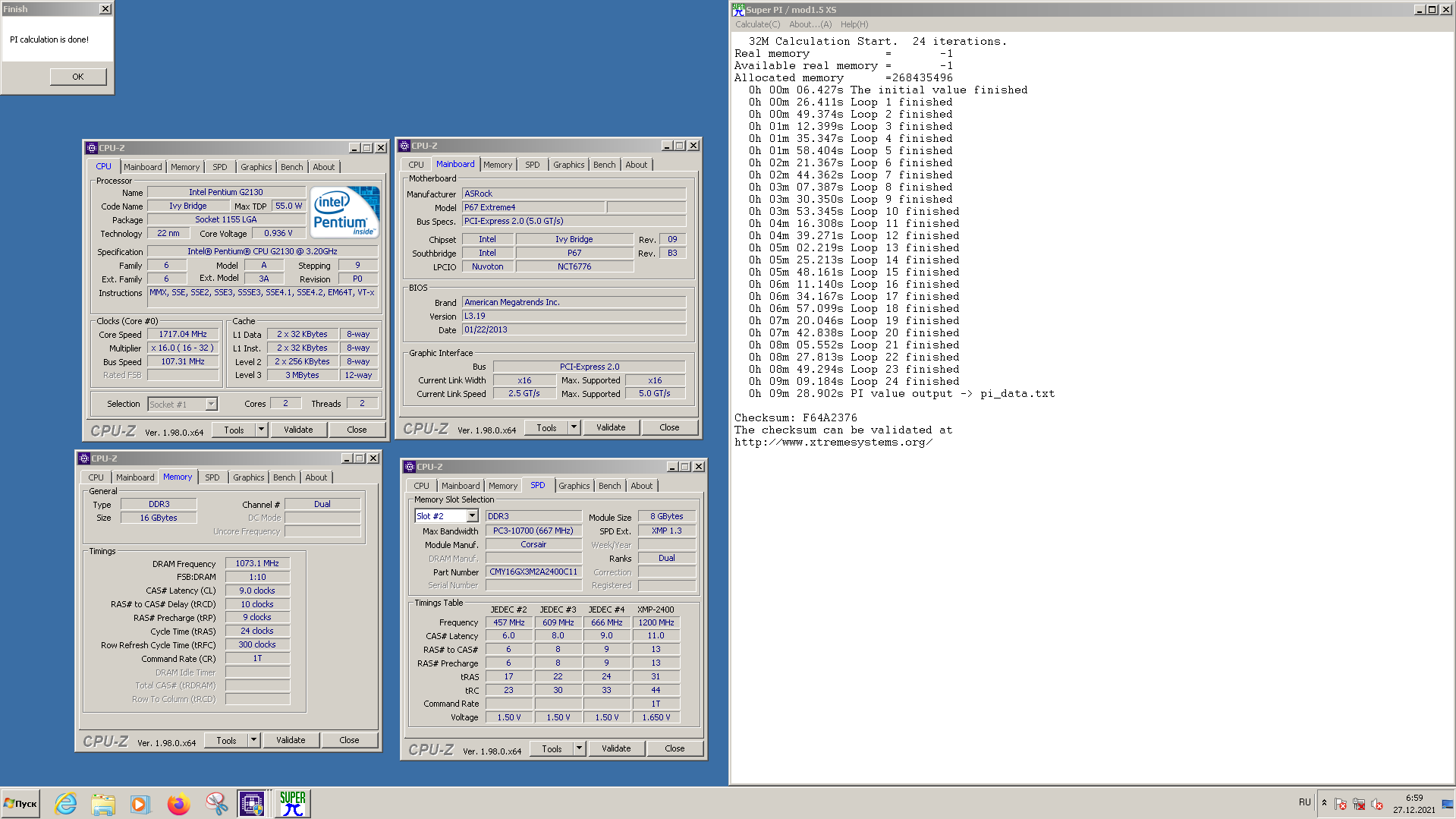Click the Super PI title bar icon
The width and height of the screenshot is (1456, 819).
[738, 10]
